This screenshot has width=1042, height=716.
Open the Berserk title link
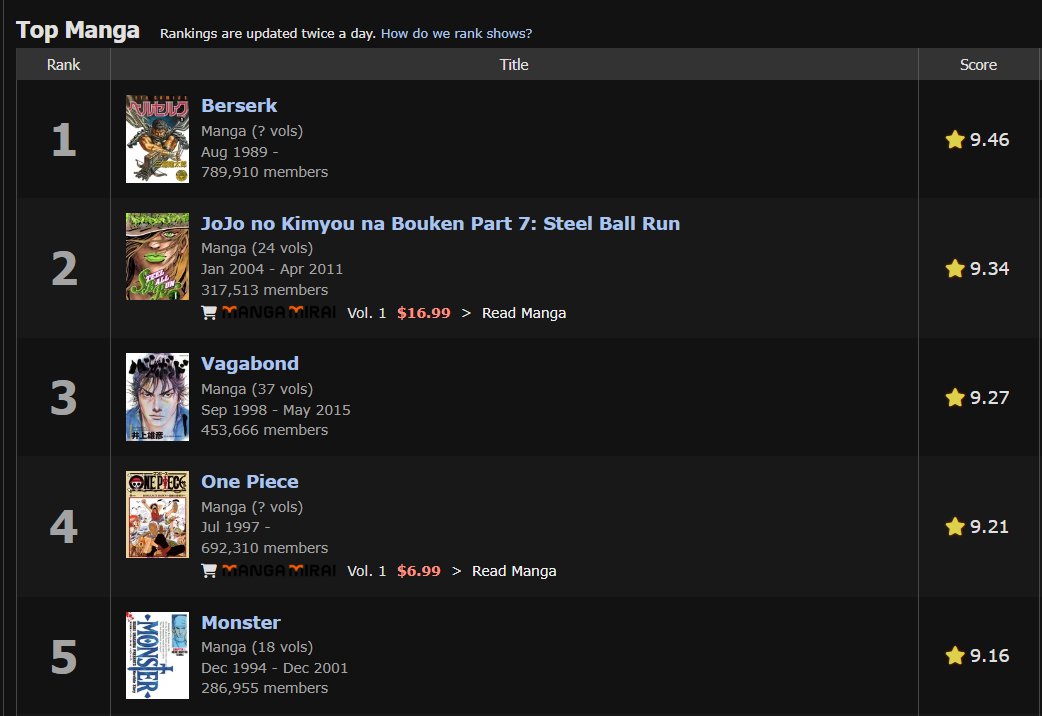pos(239,106)
